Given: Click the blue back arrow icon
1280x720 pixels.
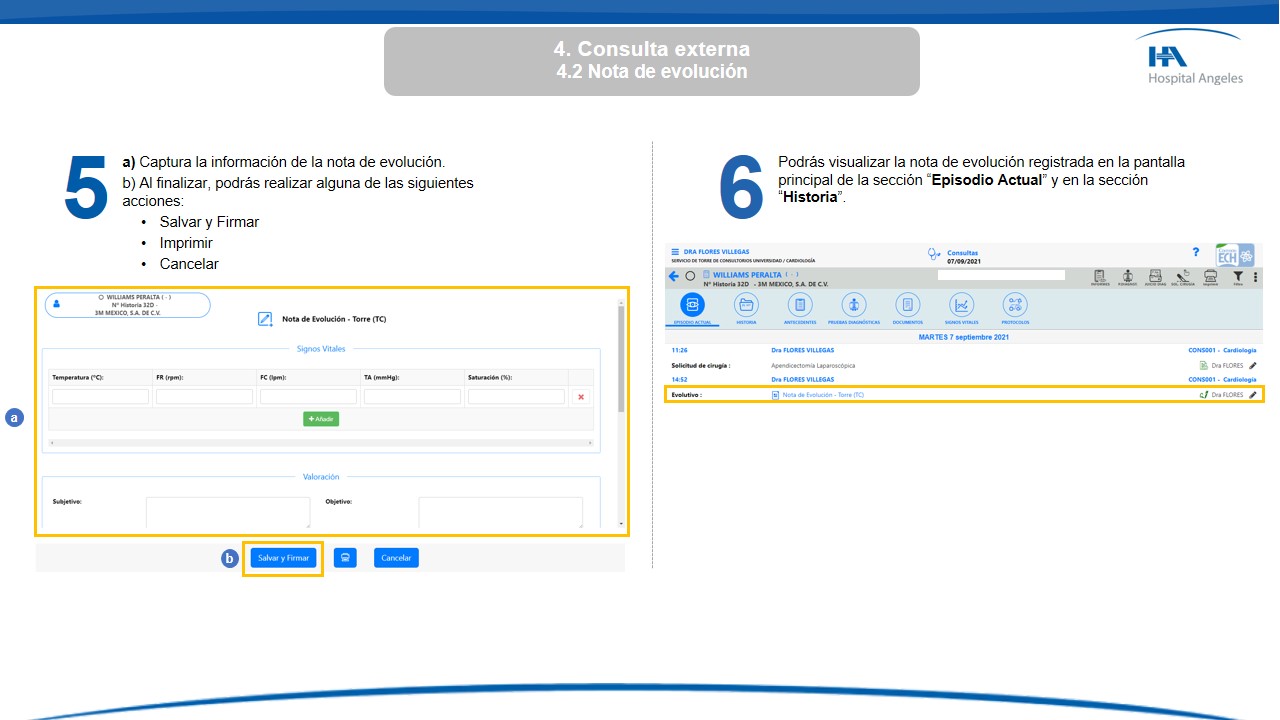Looking at the screenshot, I should point(674,276).
